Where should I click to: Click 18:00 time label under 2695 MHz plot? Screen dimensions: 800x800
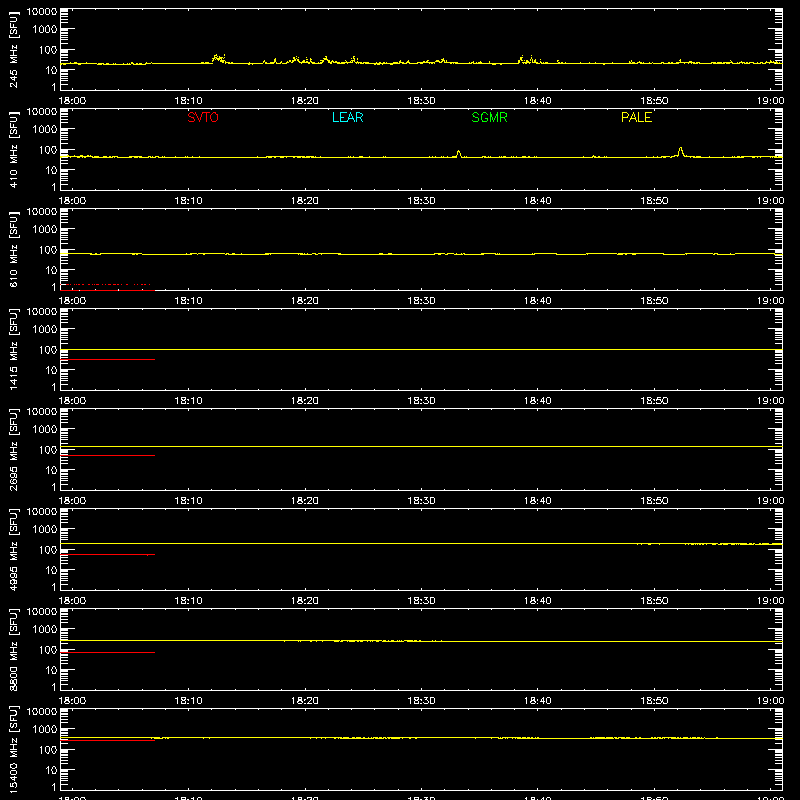(72, 501)
